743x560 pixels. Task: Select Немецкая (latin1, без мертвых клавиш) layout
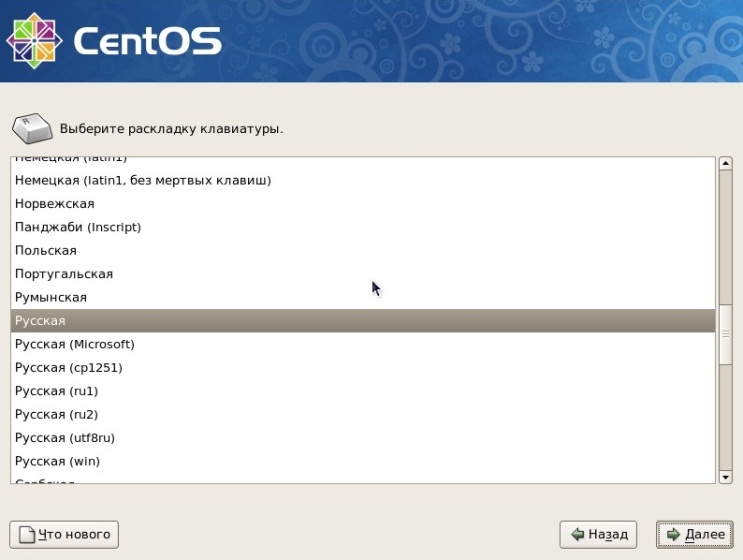click(x=362, y=181)
